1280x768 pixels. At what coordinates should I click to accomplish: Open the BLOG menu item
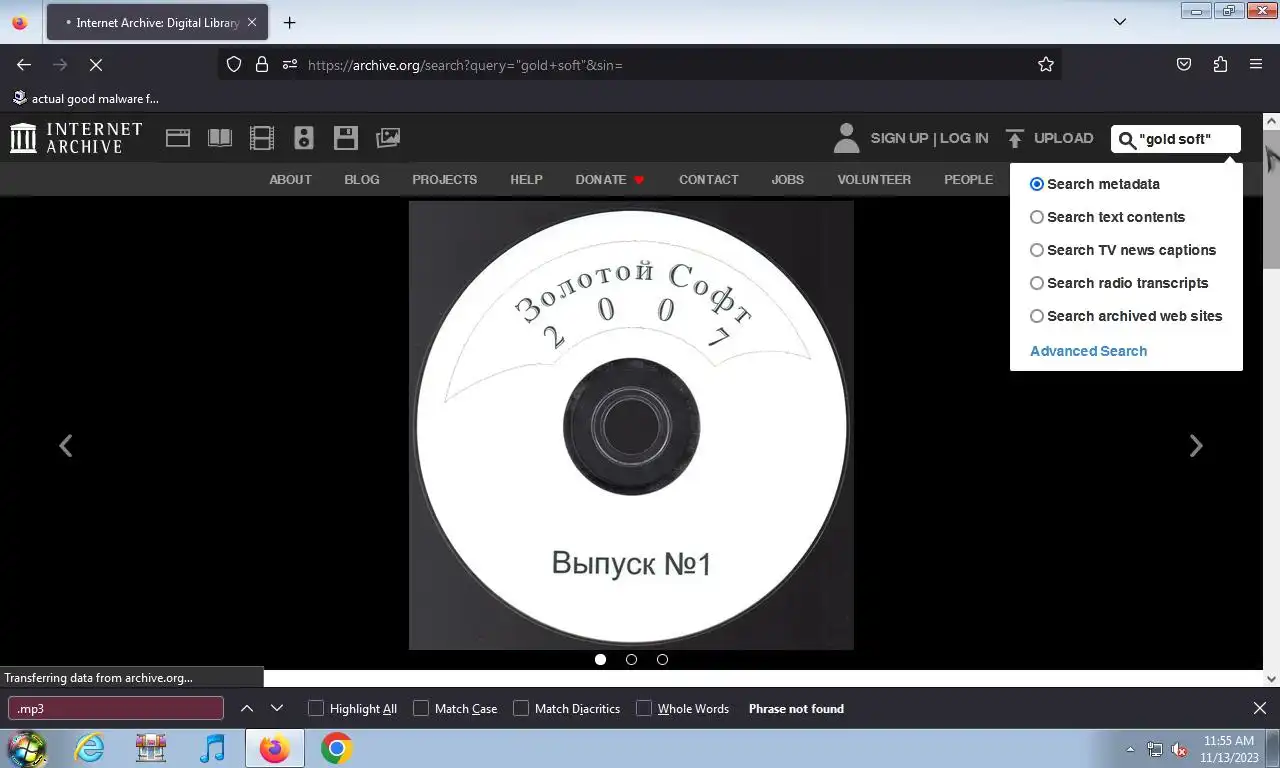point(362,180)
